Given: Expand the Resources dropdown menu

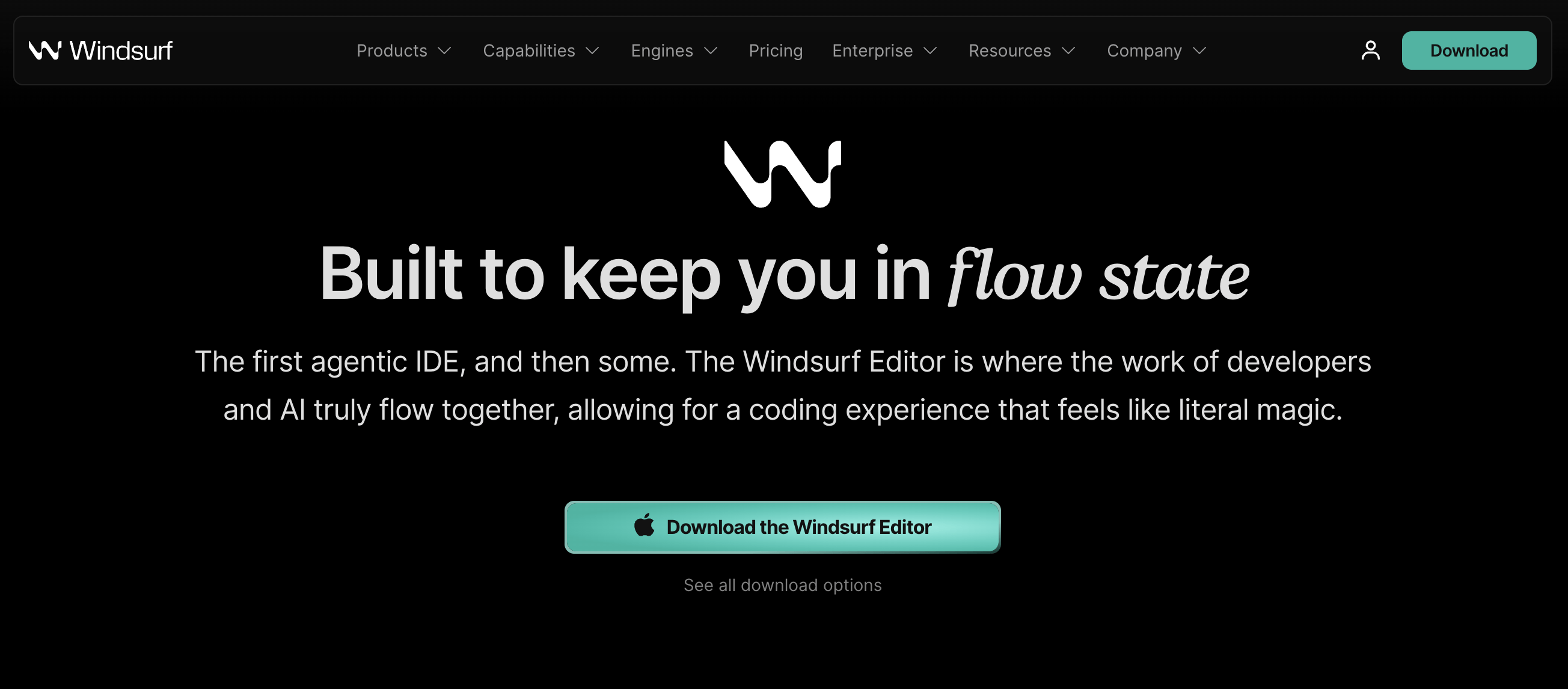Looking at the screenshot, I should [x=1022, y=51].
